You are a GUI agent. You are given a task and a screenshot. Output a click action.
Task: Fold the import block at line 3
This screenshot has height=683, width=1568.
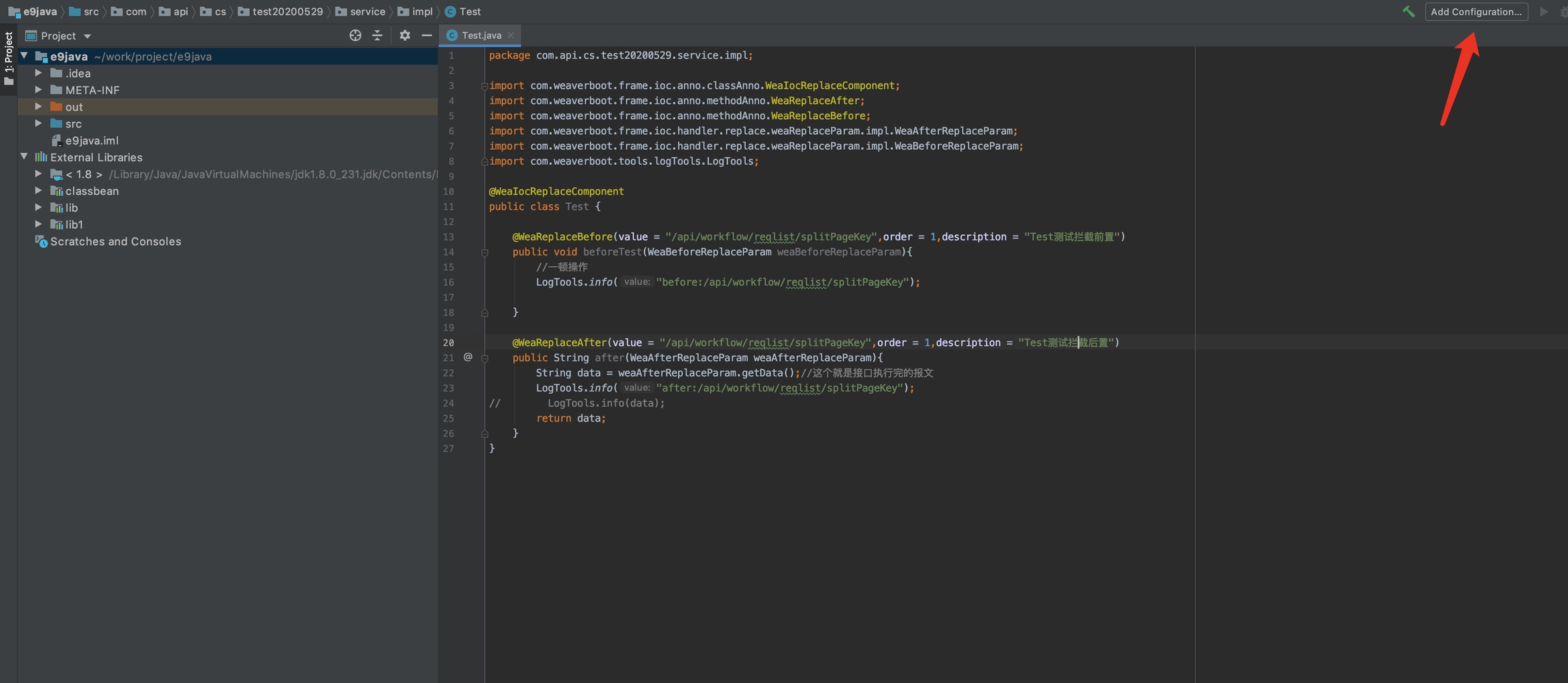pyautogui.click(x=485, y=86)
